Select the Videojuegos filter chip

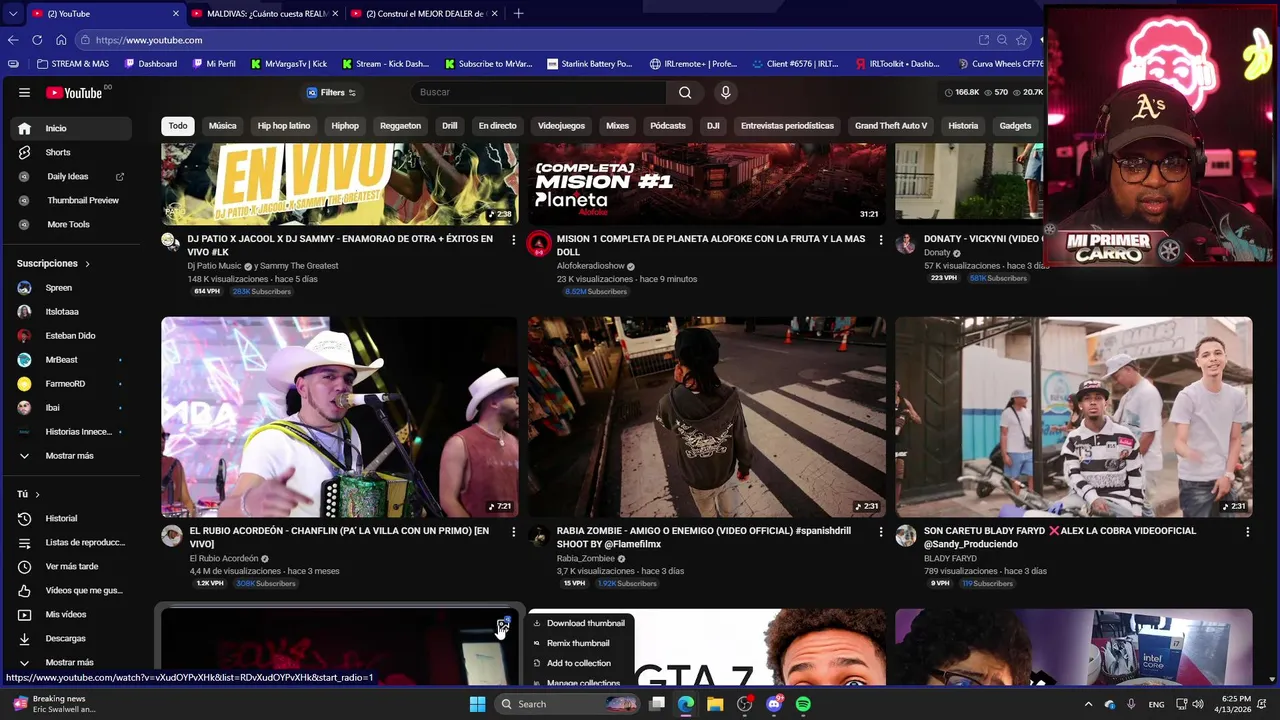click(561, 126)
